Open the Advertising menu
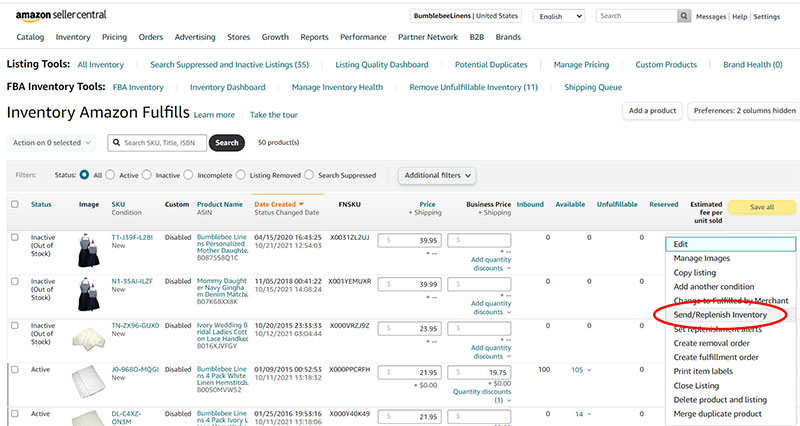Screen dimensions: 800x426 click(x=195, y=37)
